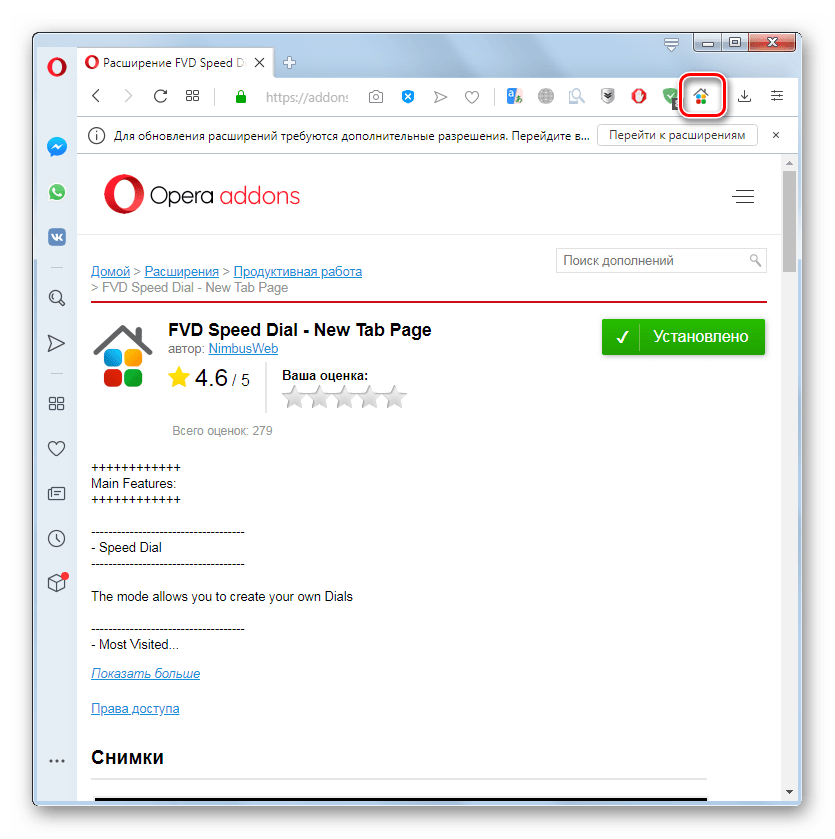Open sidebar setup three-dots menu
The height and width of the screenshot is (839, 835).
57,761
